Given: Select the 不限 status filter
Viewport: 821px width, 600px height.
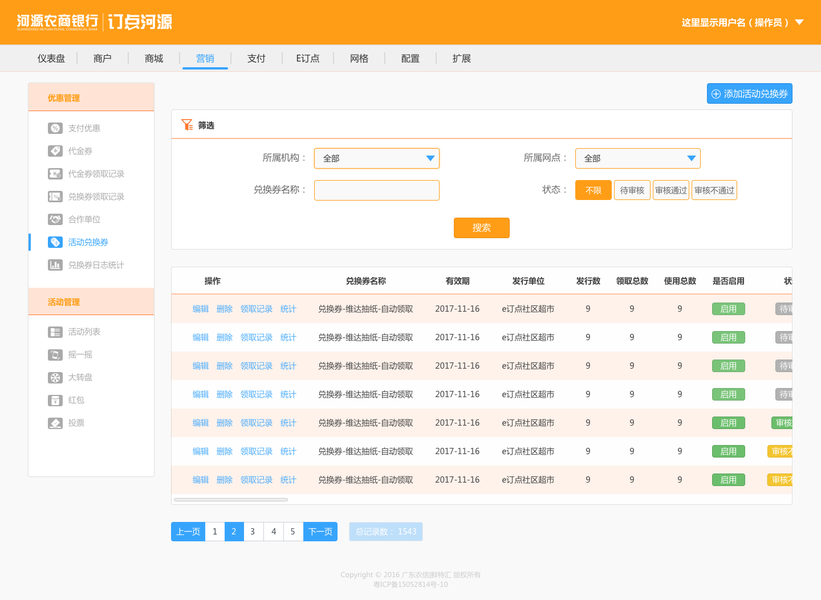Looking at the screenshot, I should tap(593, 190).
